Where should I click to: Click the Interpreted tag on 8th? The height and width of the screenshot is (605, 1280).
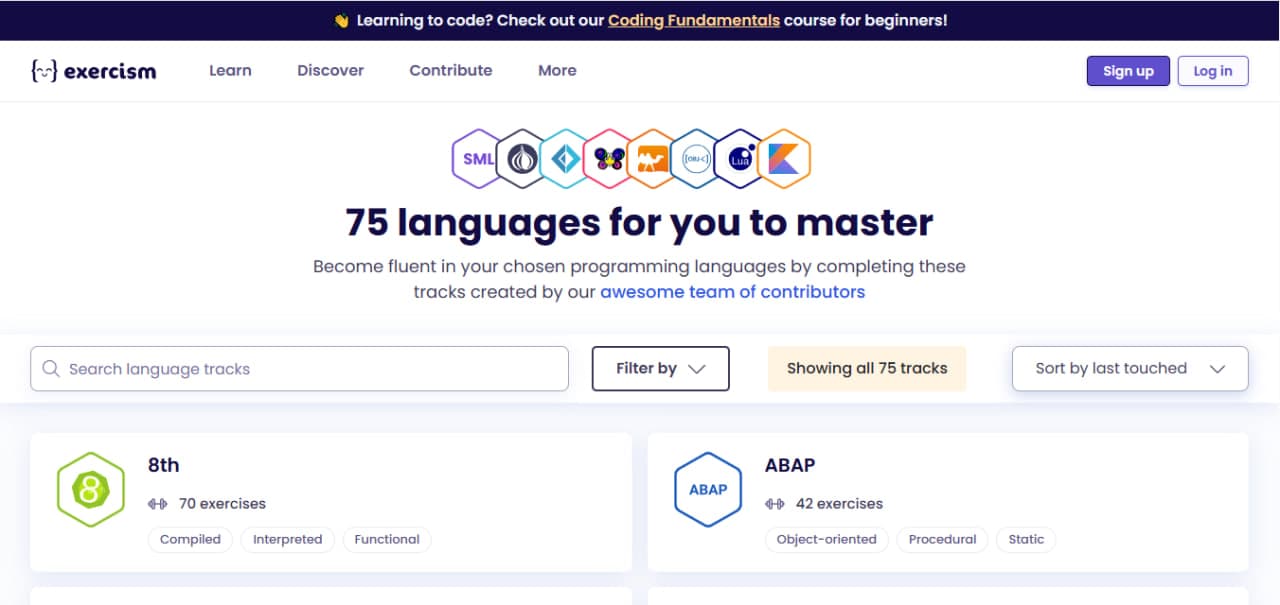pyautogui.click(x=287, y=540)
